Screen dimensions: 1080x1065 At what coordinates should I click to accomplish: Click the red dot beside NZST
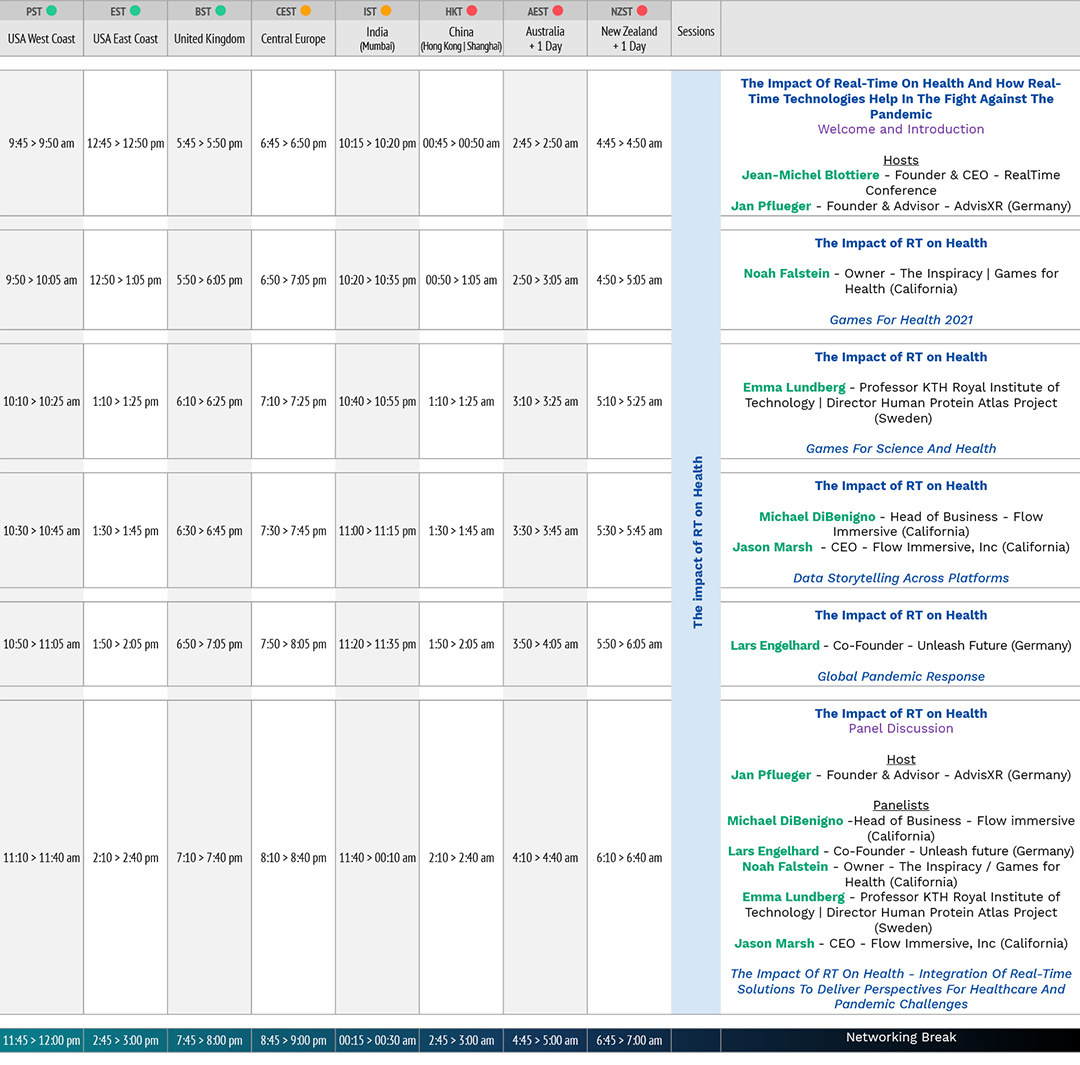click(642, 10)
